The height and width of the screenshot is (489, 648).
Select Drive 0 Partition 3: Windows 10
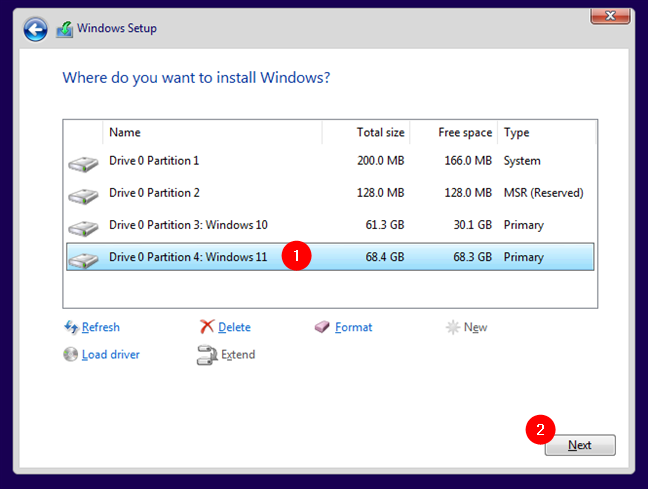tap(330, 225)
